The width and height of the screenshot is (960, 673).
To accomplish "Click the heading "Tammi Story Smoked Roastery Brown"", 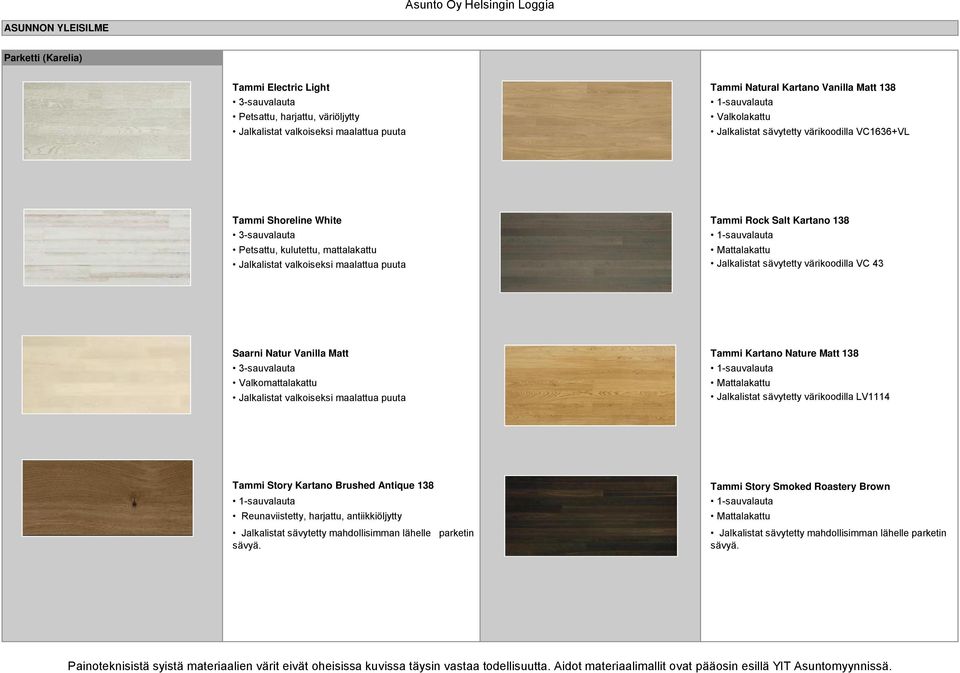I will (x=800, y=487).
